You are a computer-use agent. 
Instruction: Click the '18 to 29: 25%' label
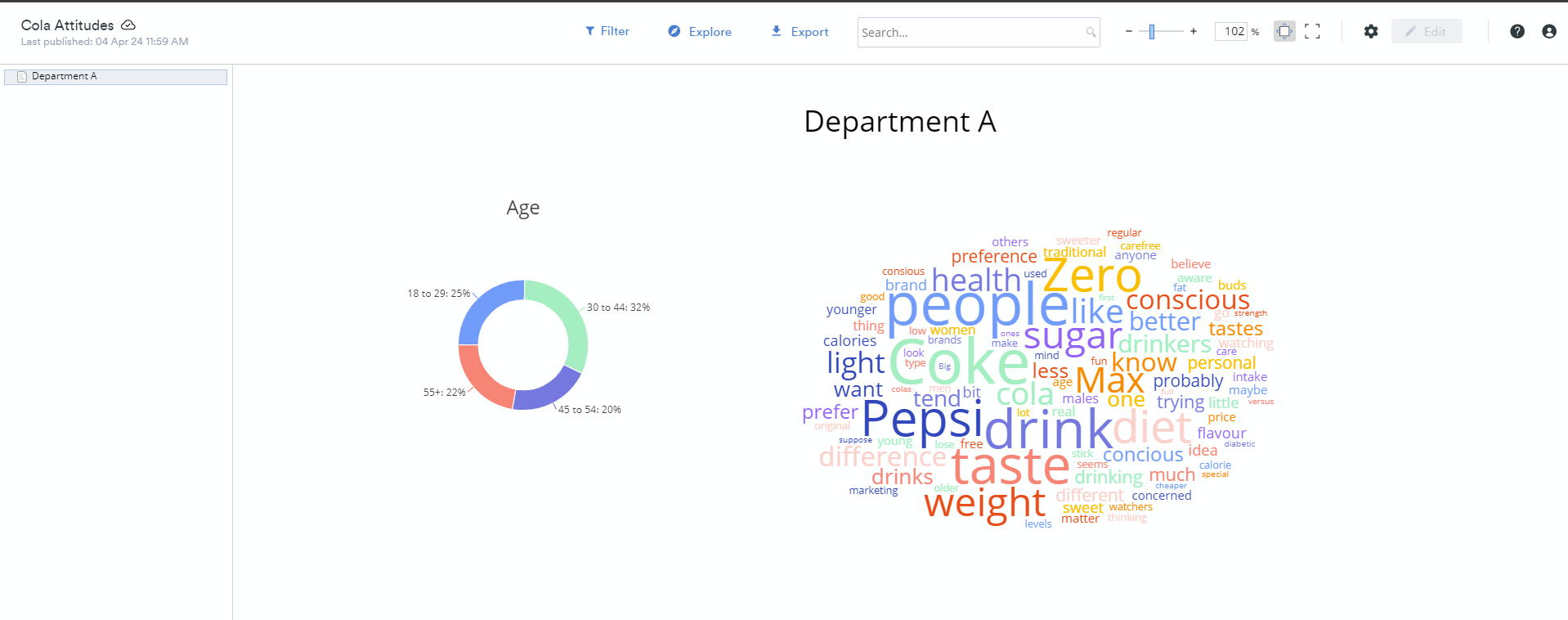pyautogui.click(x=439, y=293)
